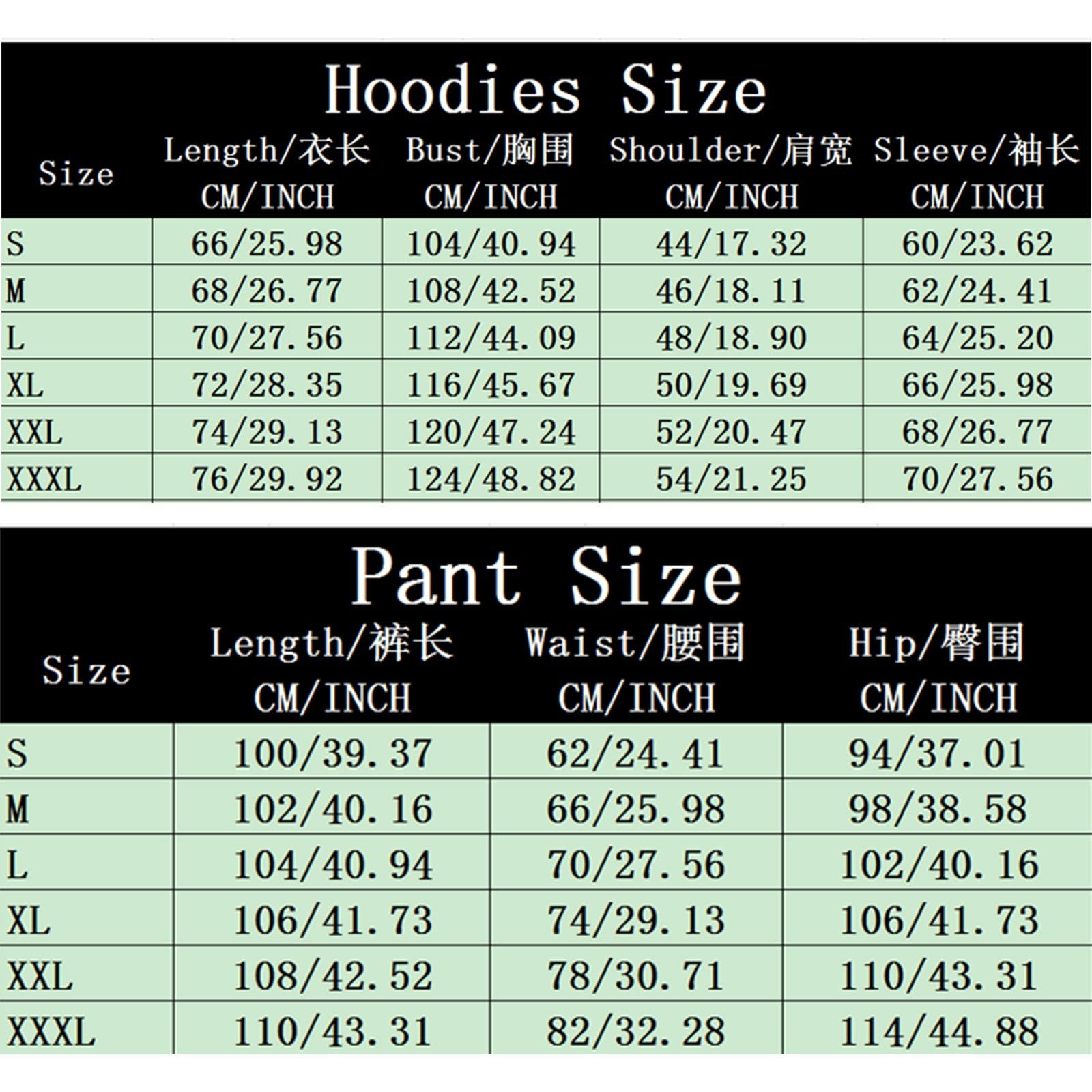Select the hoodie Shoulder column header
The image size is (1092, 1092).
click(731, 173)
